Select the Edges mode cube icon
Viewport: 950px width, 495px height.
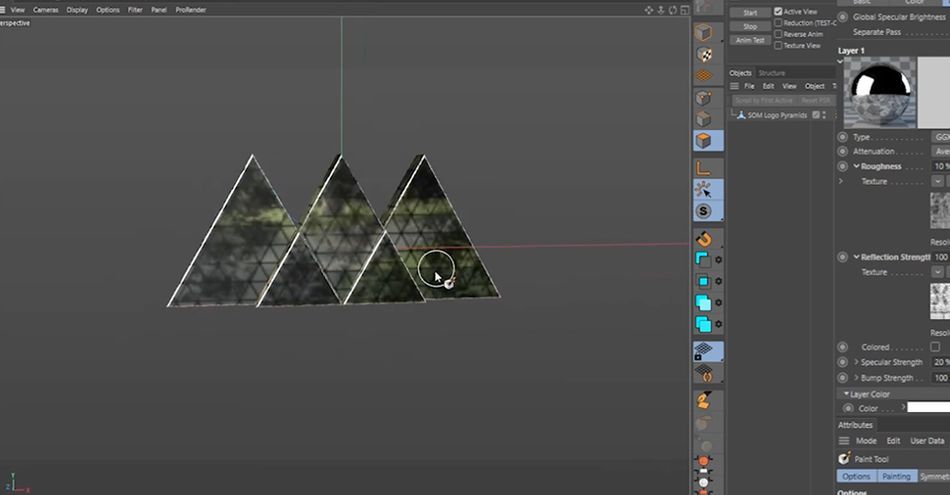tap(703, 119)
